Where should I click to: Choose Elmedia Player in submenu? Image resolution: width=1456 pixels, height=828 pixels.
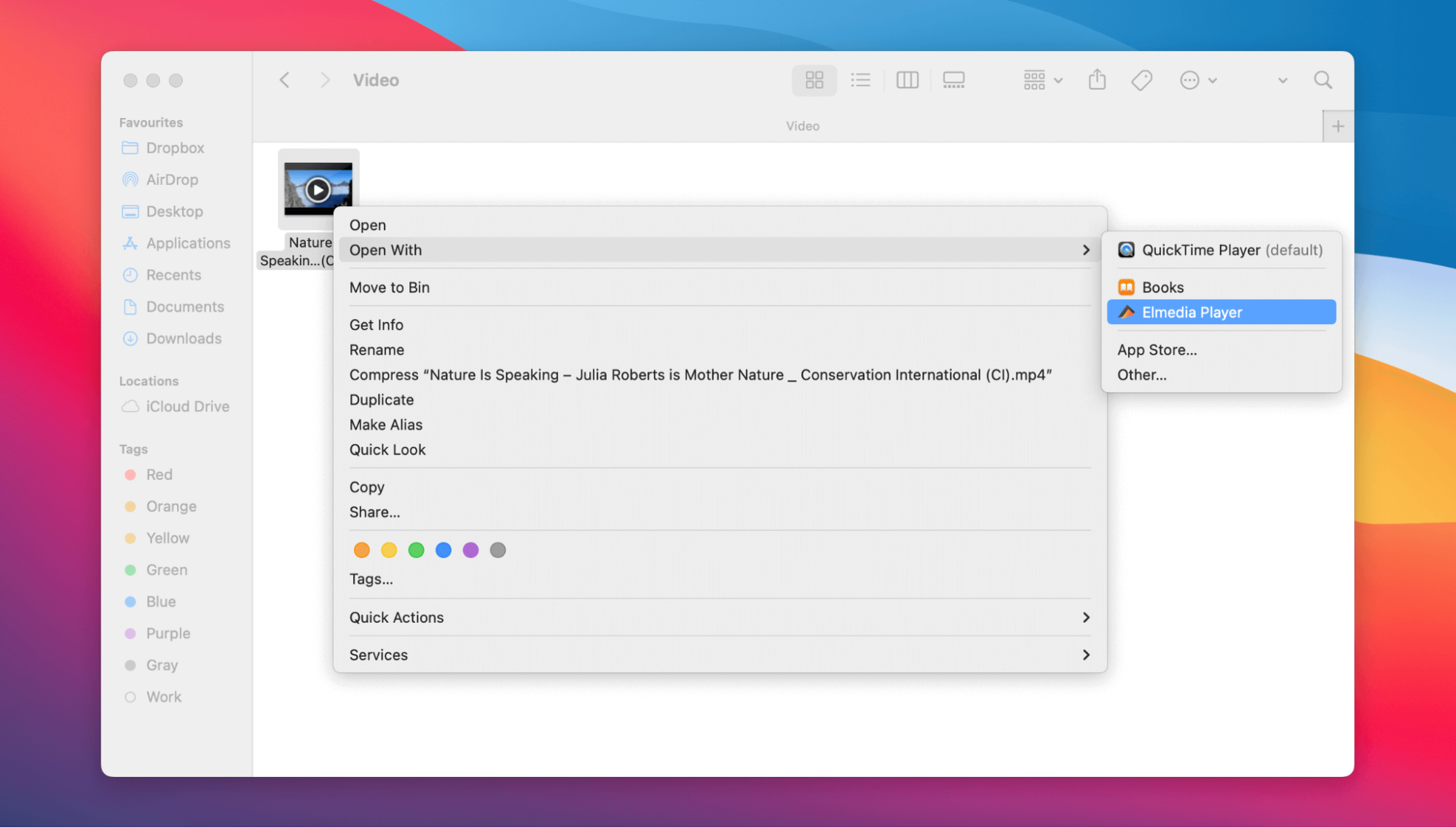[x=1221, y=312]
